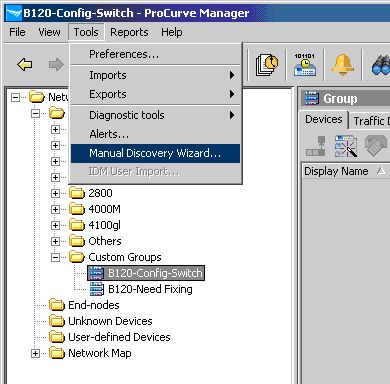390x384 pixels.
Task: Select the 2800 folder
Action: (x=100, y=193)
